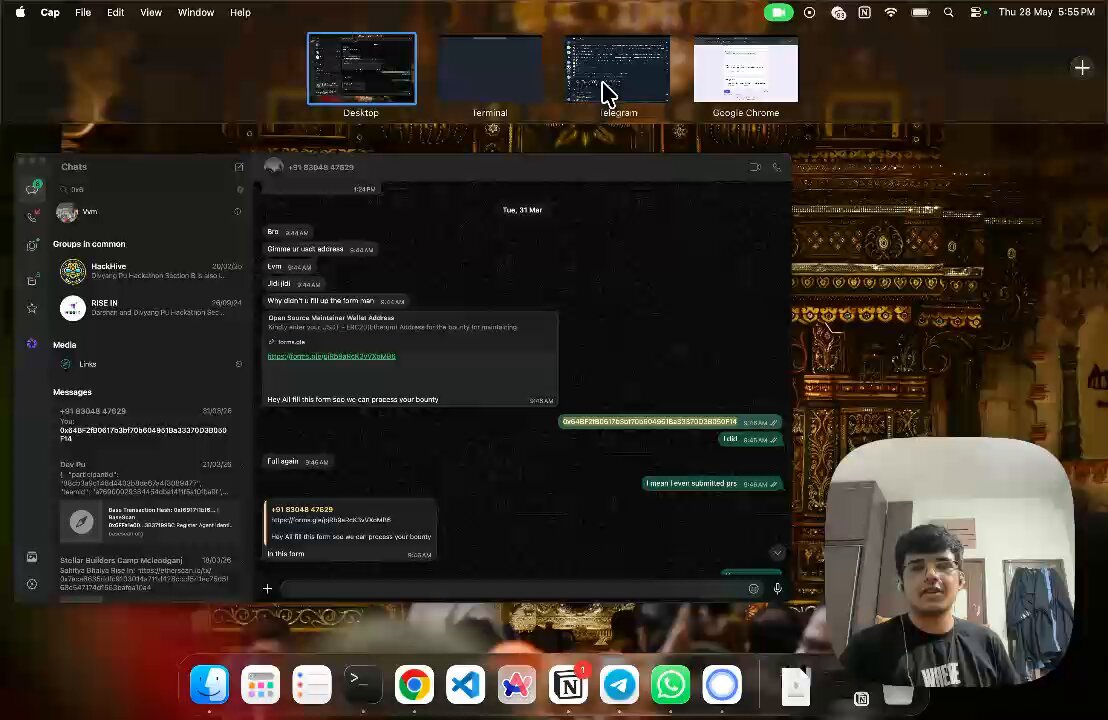This screenshot has height=720, width=1108.
Task: Open the Edit menu
Action: coord(115,12)
